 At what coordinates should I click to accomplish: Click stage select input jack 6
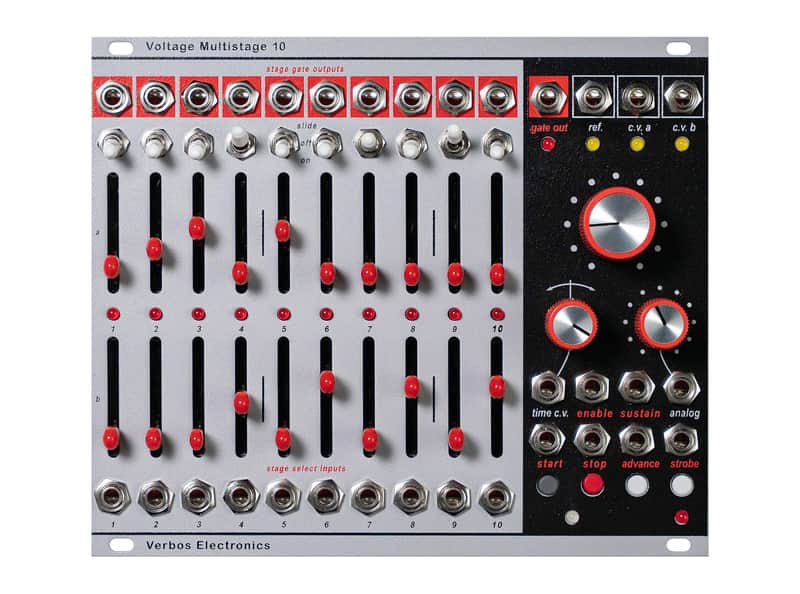(x=326, y=497)
